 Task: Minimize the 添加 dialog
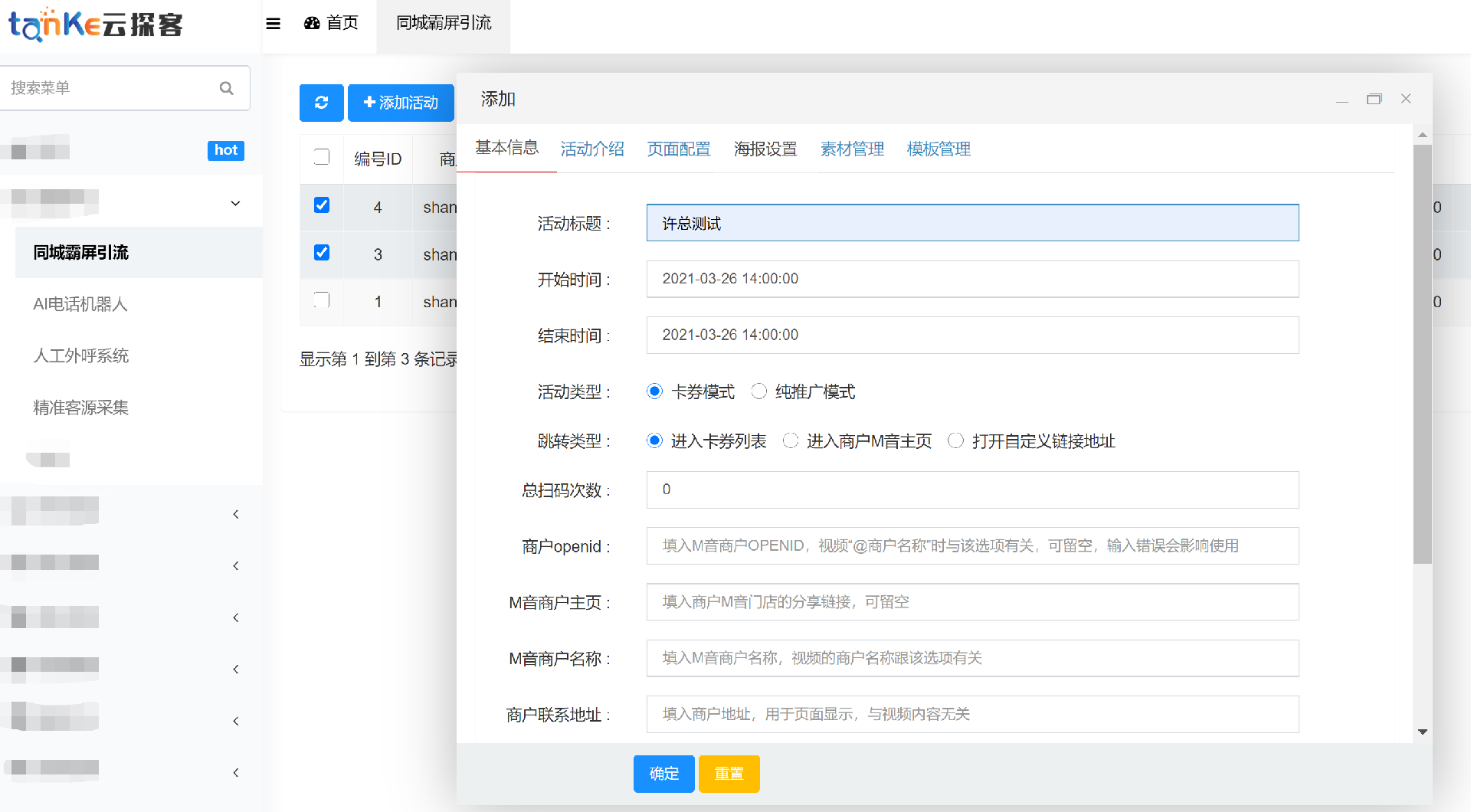[x=1342, y=100]
